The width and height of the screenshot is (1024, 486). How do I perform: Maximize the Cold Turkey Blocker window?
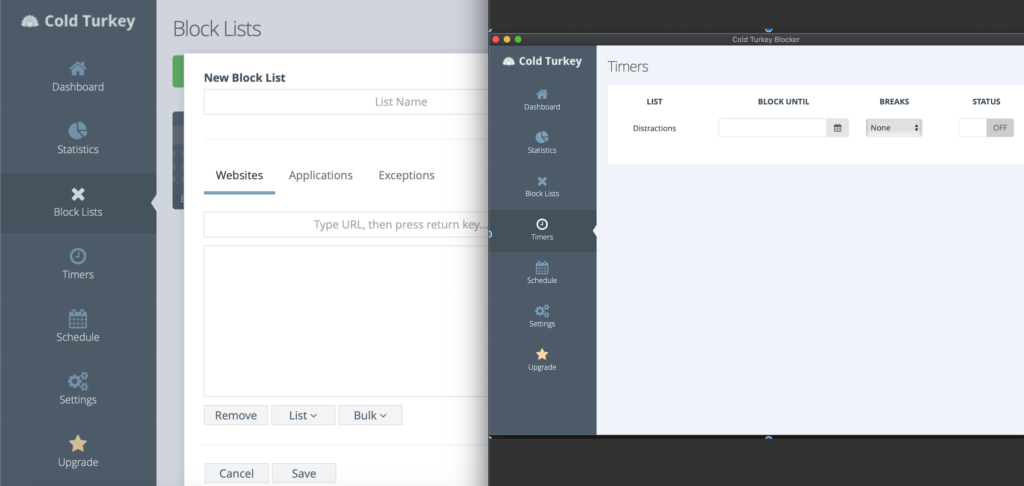coord(518,40)
